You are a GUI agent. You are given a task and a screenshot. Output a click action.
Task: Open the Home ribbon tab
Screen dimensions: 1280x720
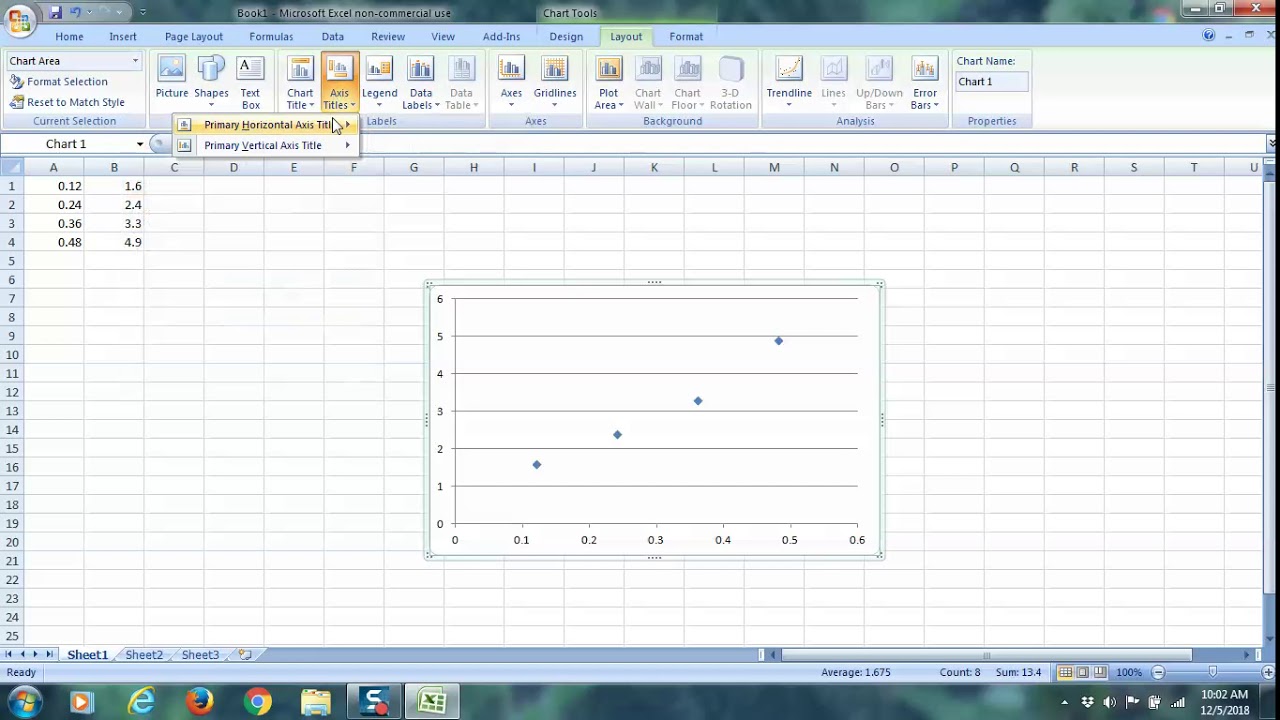[x=70, y=37]
